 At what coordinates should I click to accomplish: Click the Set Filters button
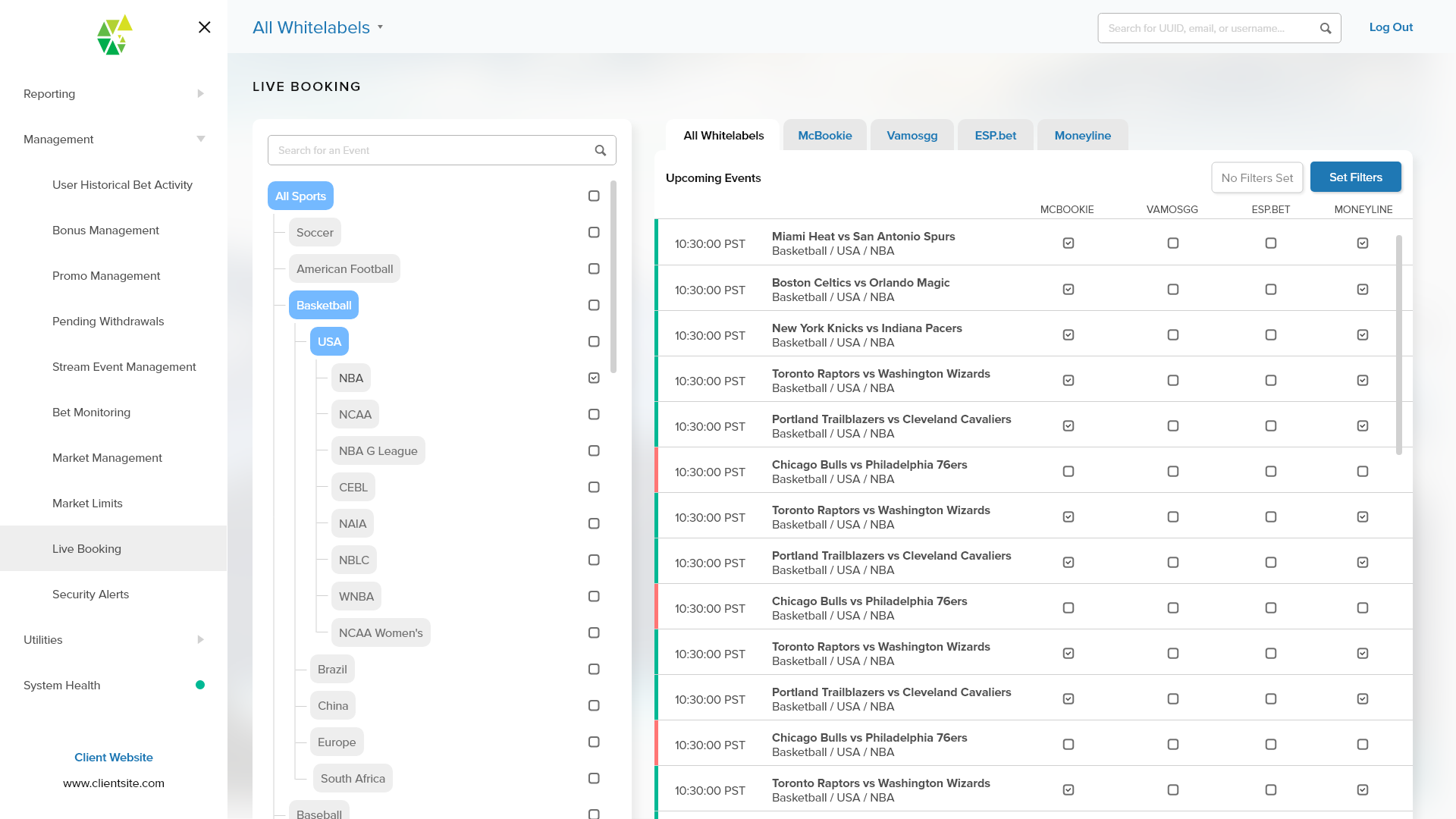tap(1355, 177)
